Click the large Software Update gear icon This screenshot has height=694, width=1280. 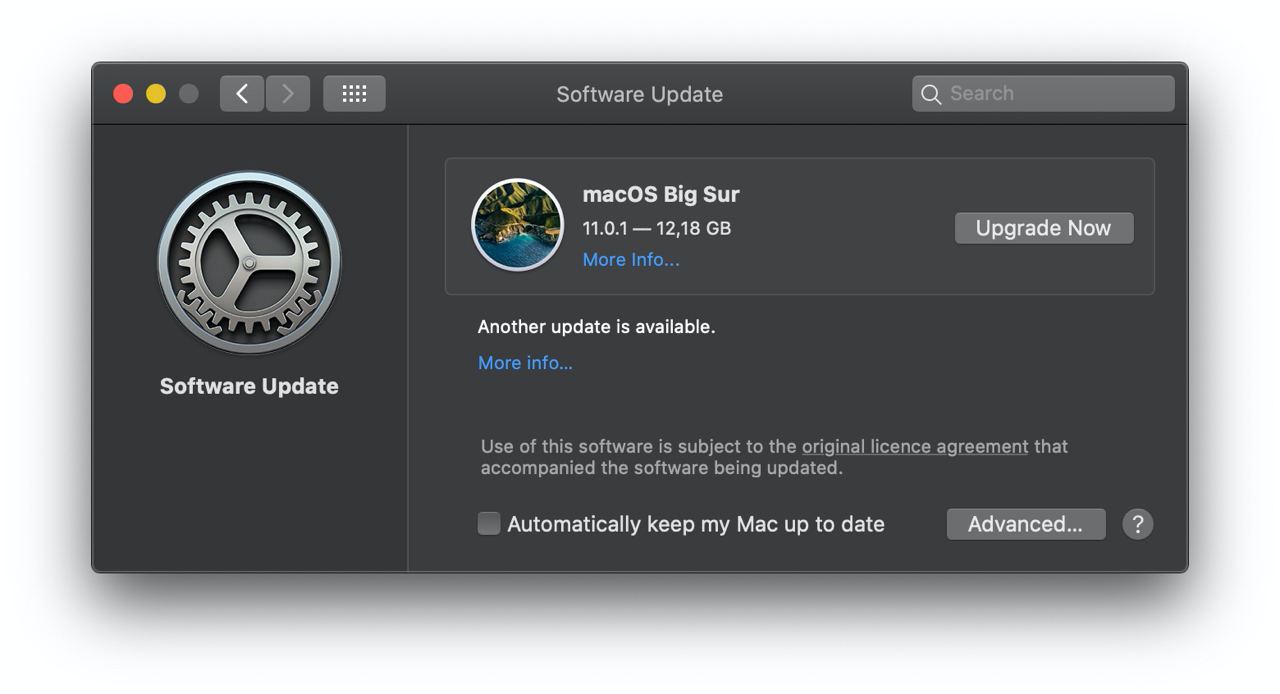pos(249,263)
